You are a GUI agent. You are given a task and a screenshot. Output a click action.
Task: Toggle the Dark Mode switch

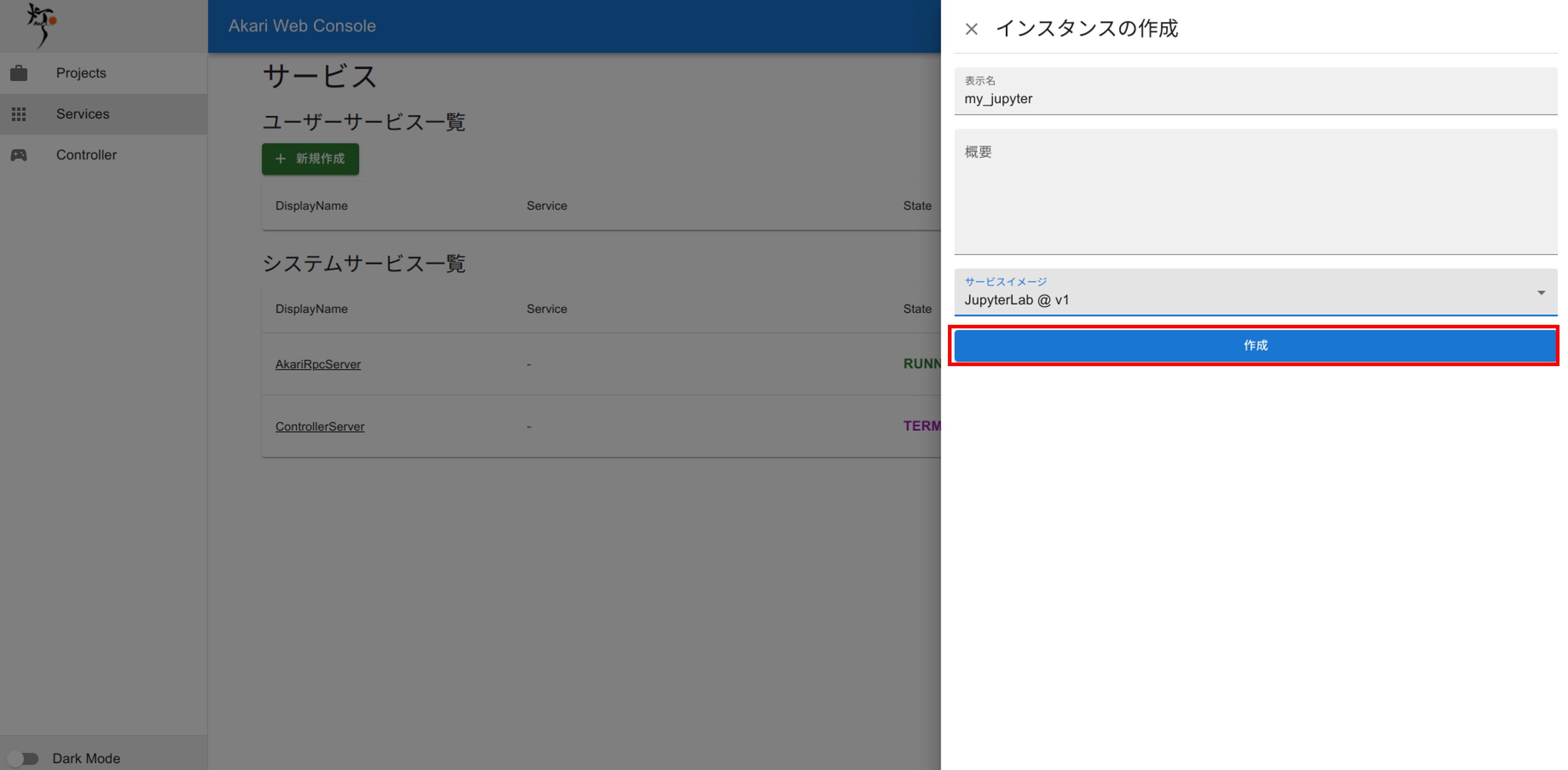tap(23, 758)
